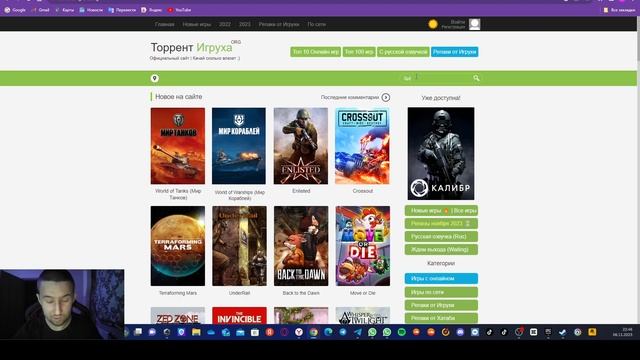Open Репаки ноября 2023 sidebar button
640x360 pixels.
(x=441, y=224)
